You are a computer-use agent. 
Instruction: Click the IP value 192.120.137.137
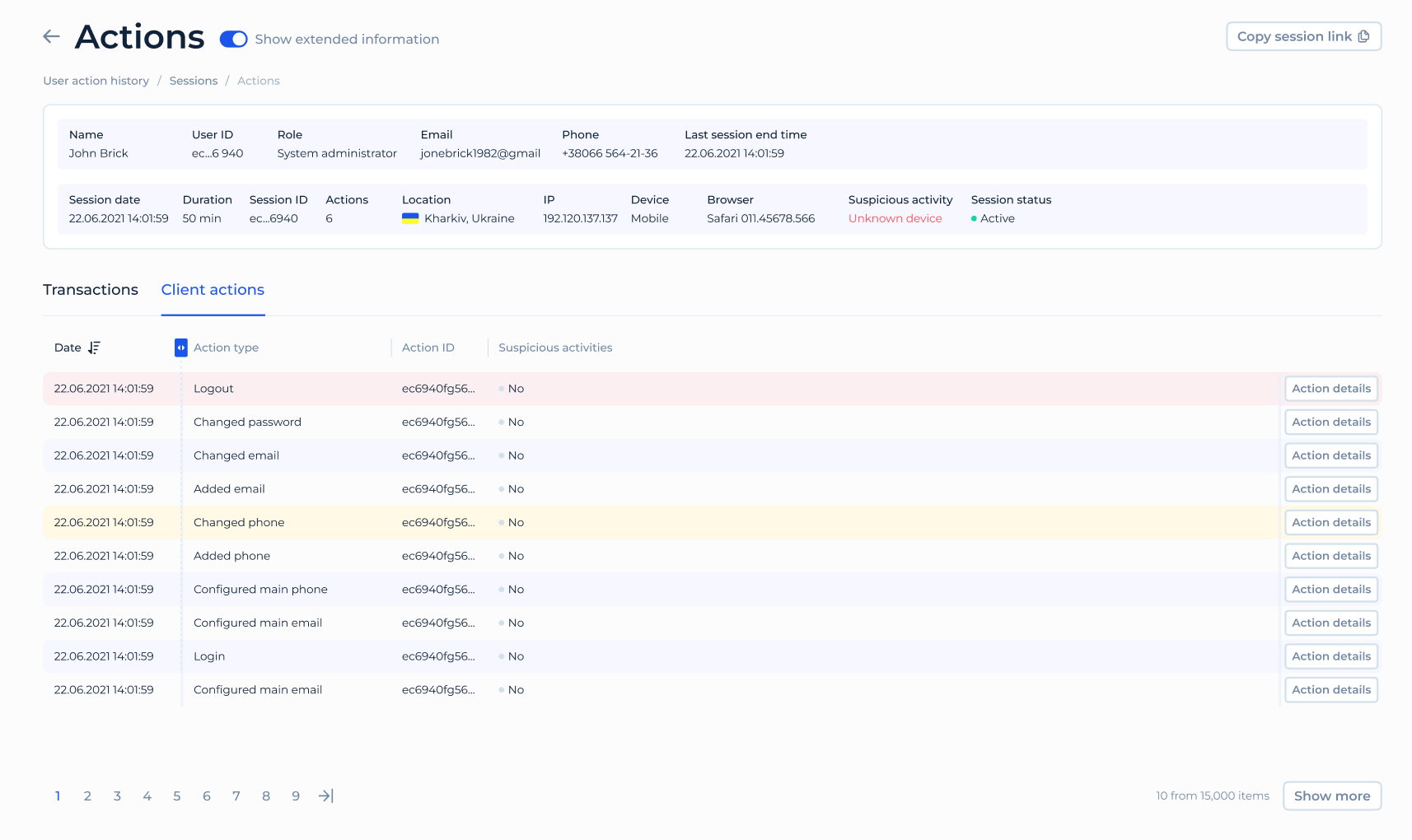pos(580,218)
